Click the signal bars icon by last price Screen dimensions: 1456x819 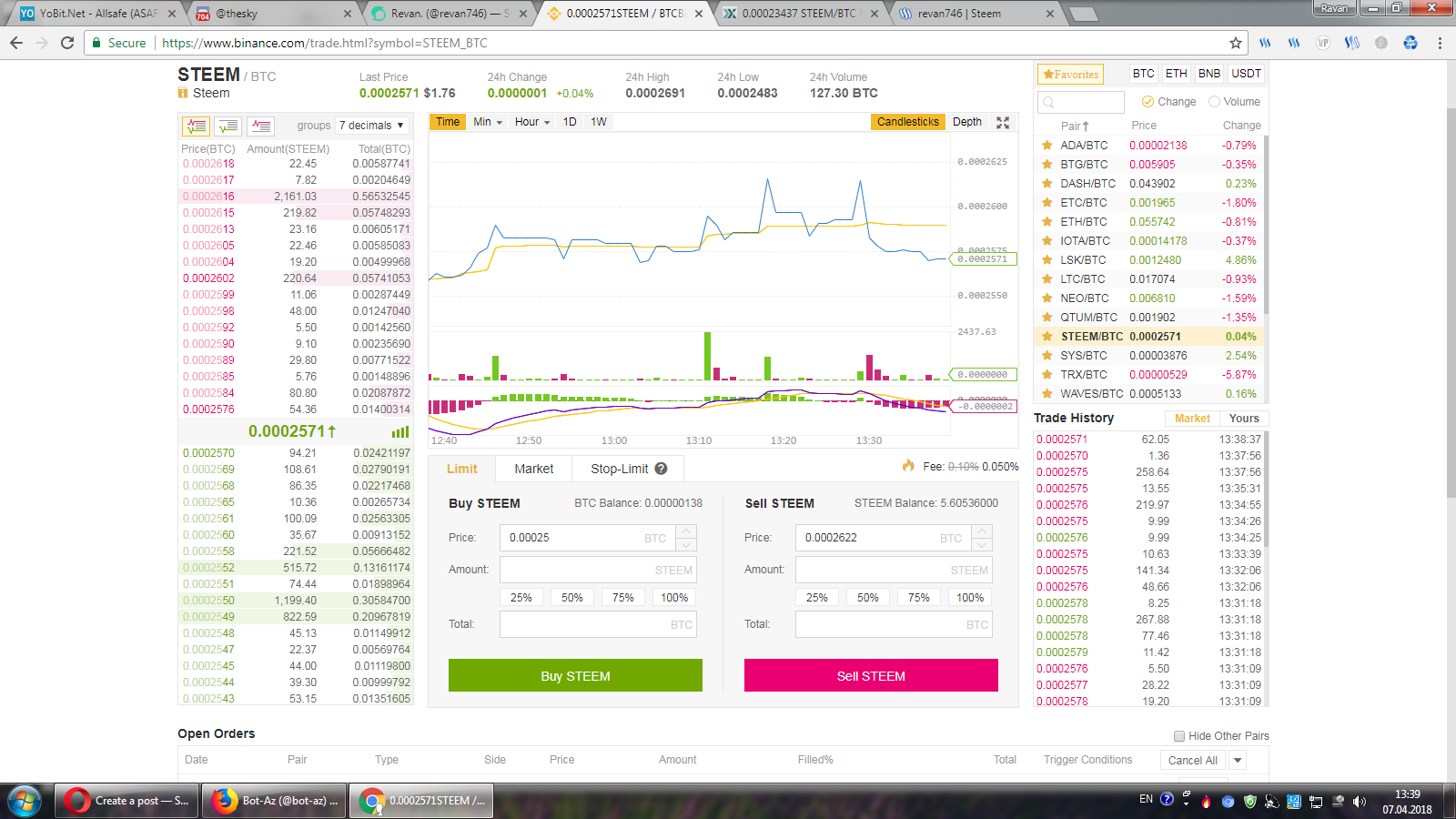400,432
